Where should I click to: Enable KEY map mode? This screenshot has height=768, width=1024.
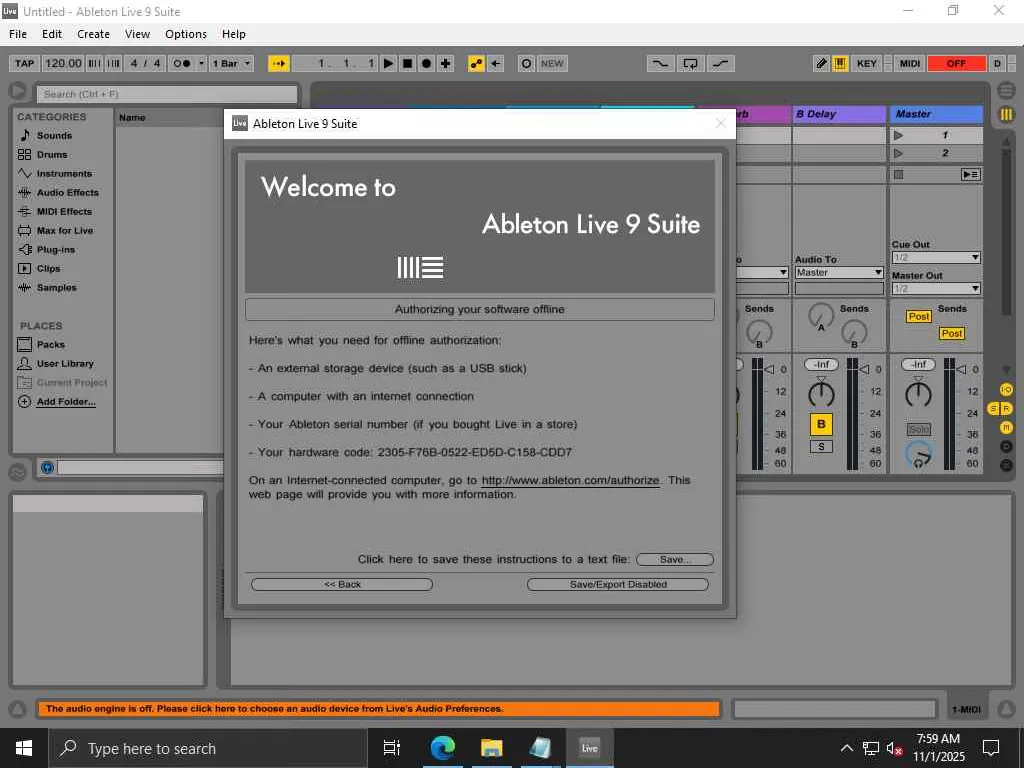coord(867,63)
